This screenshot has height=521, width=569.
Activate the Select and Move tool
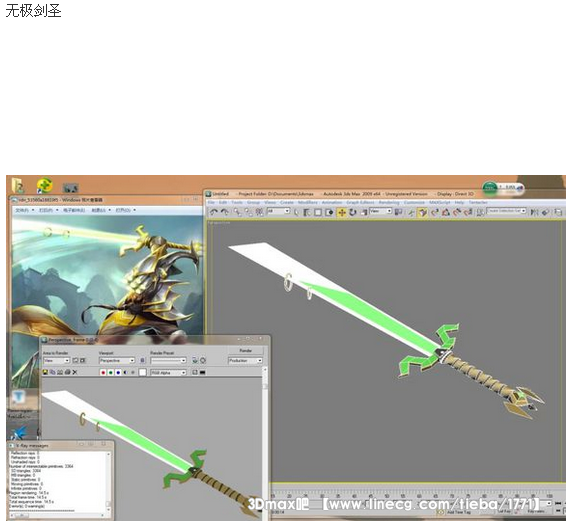click(x=341, y=212)
